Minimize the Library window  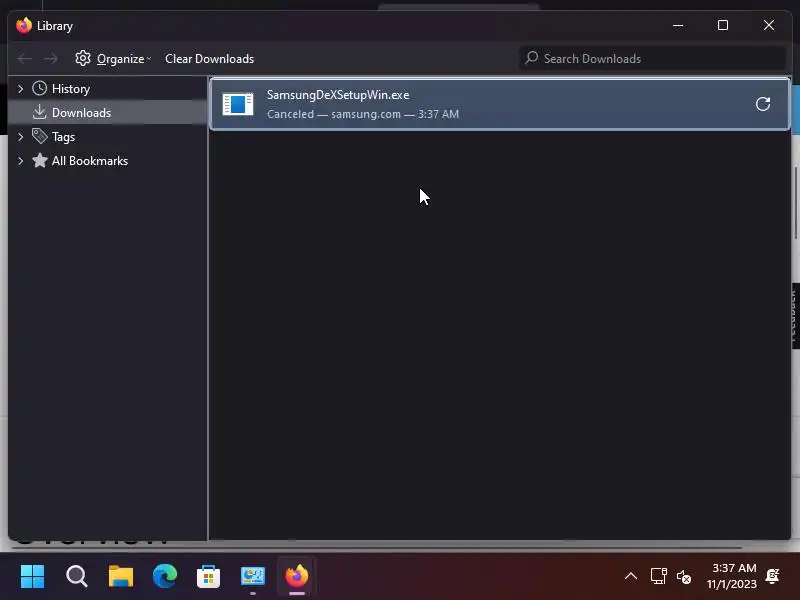click(x=678, y=26)
